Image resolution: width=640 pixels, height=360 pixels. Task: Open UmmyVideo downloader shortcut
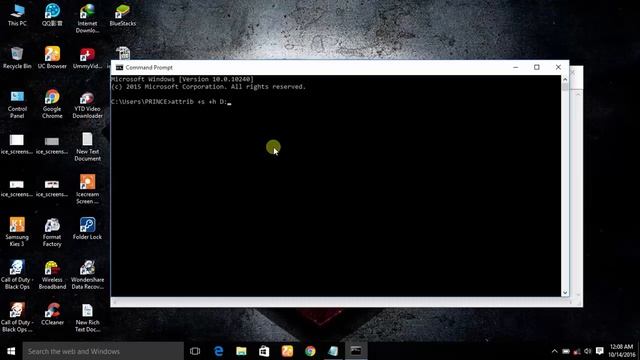coord(87,58)
